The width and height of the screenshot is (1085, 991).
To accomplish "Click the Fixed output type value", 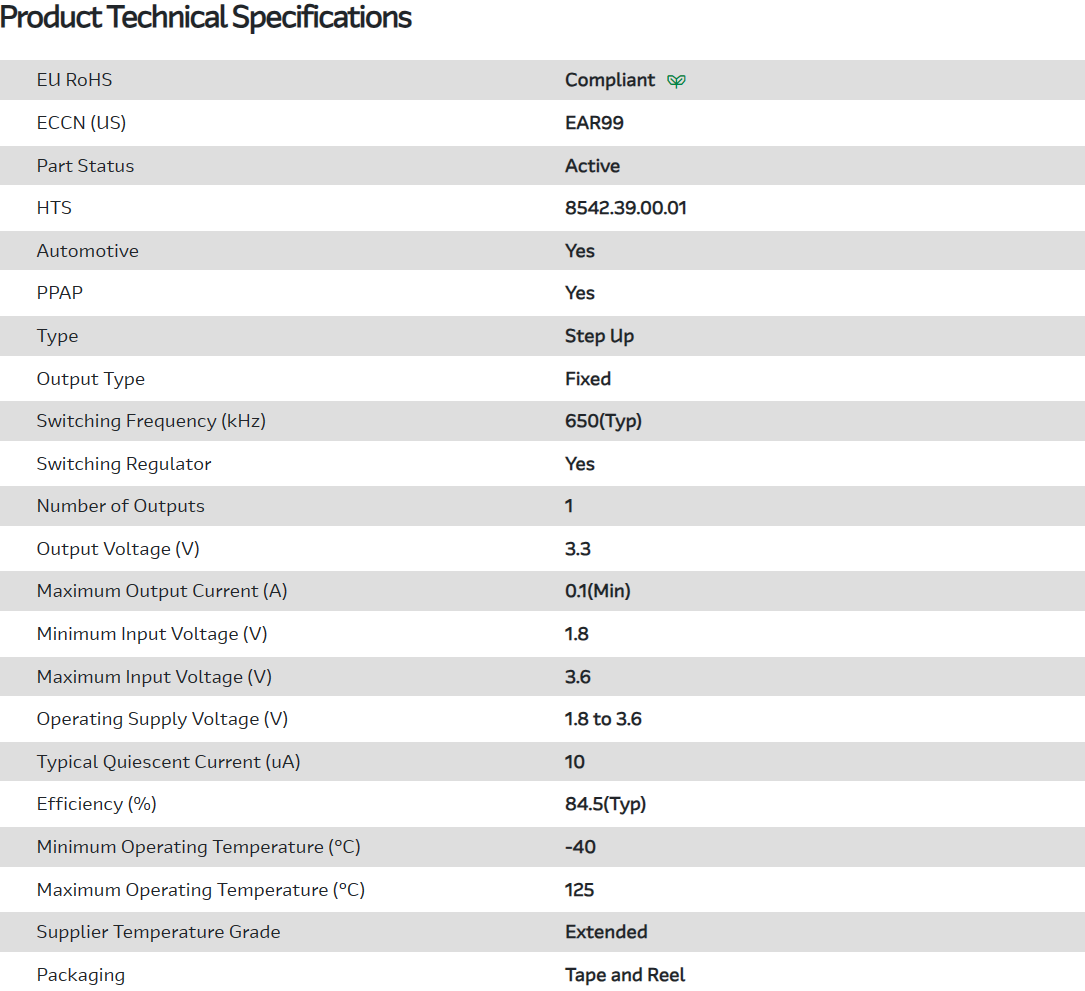I will (x=588, y=379).
